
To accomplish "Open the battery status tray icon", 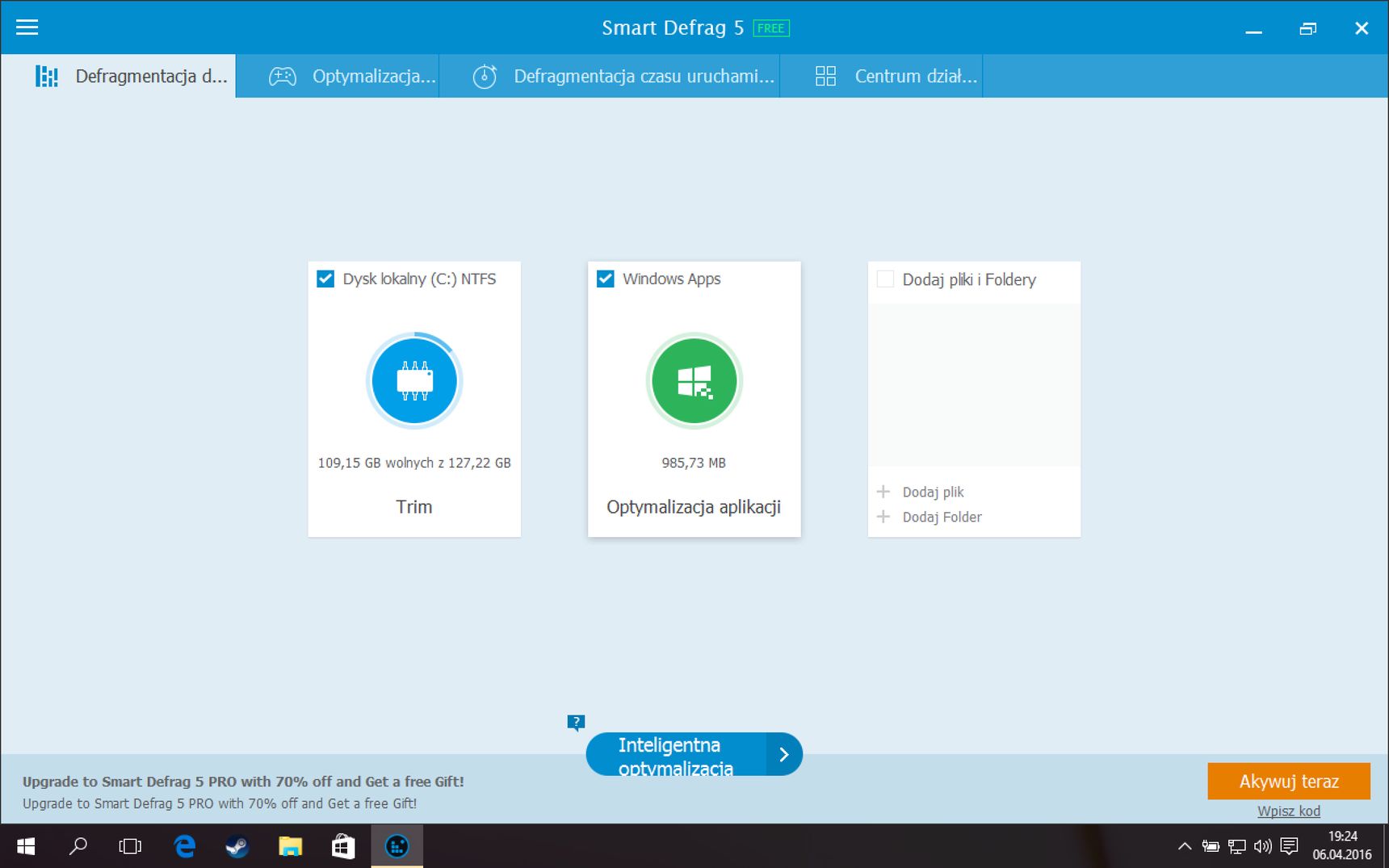I will 1211,846.
